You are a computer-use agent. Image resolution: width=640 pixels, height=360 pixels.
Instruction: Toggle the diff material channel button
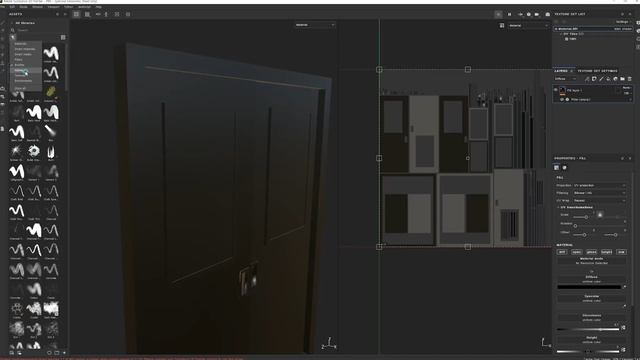(562, 252)
